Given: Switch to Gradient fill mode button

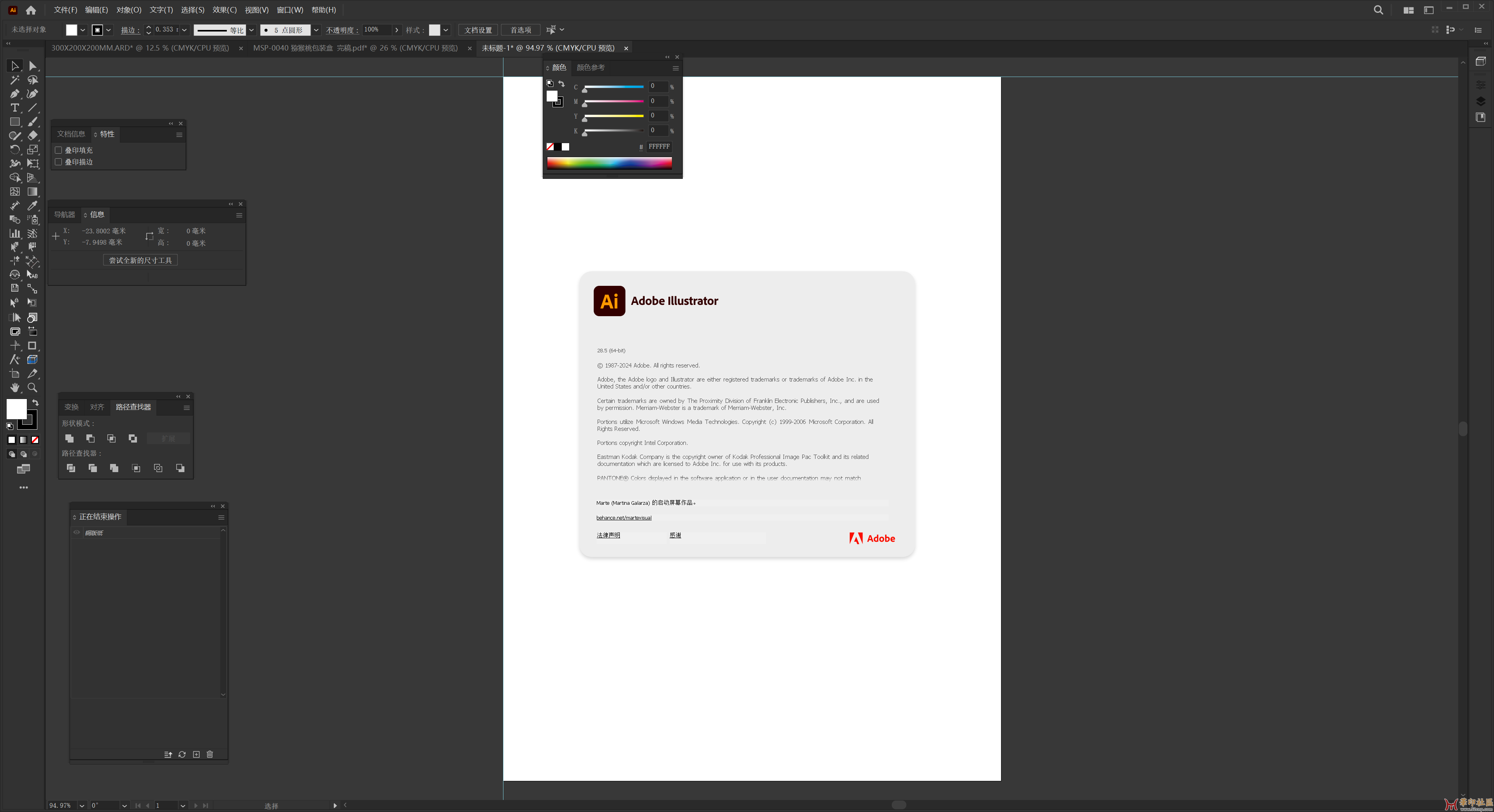Looking at the screenshot, I should [x=23, y=440].
